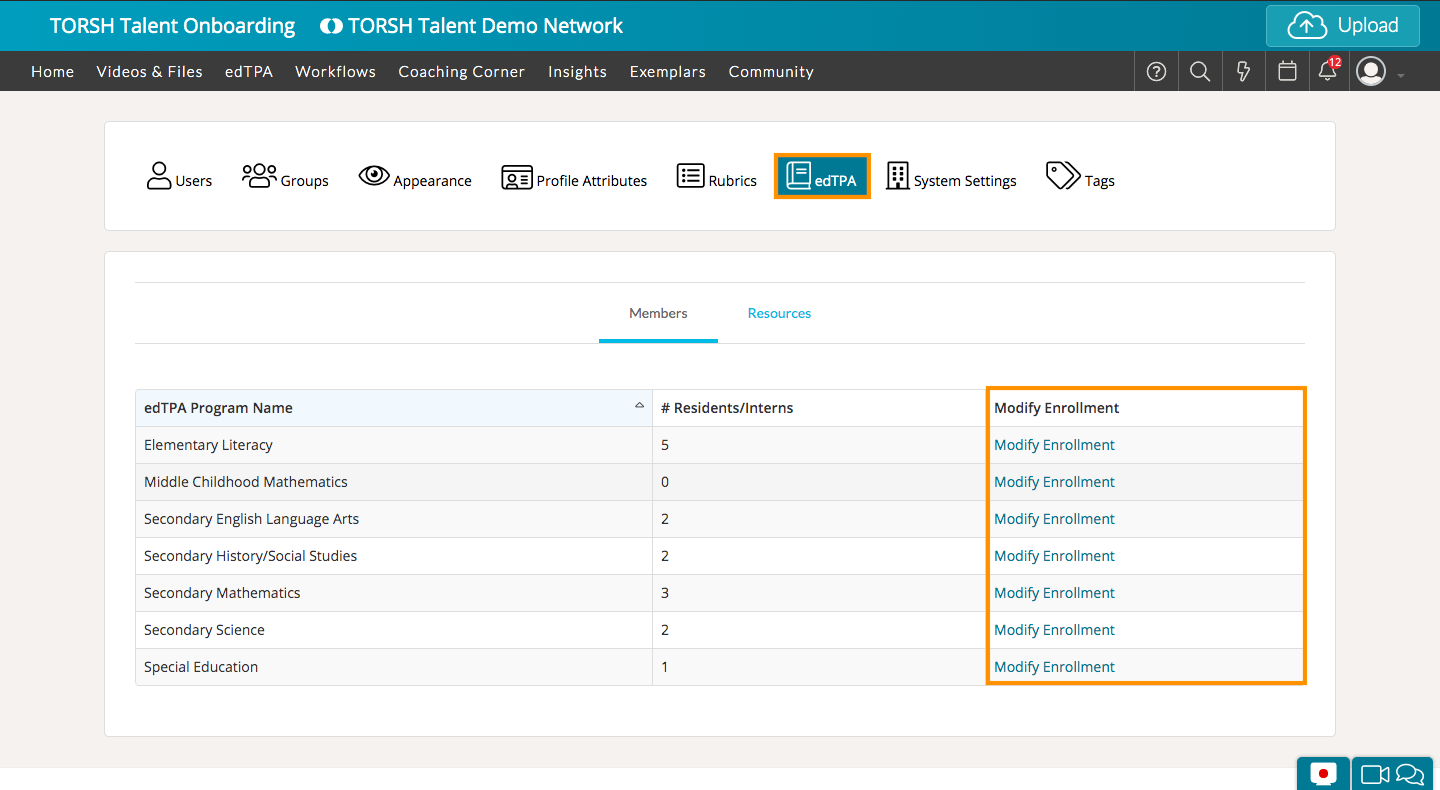Open the user profile avatar icon
The height and width of the screenshot is (790, 1440).
click(1371, 71)
